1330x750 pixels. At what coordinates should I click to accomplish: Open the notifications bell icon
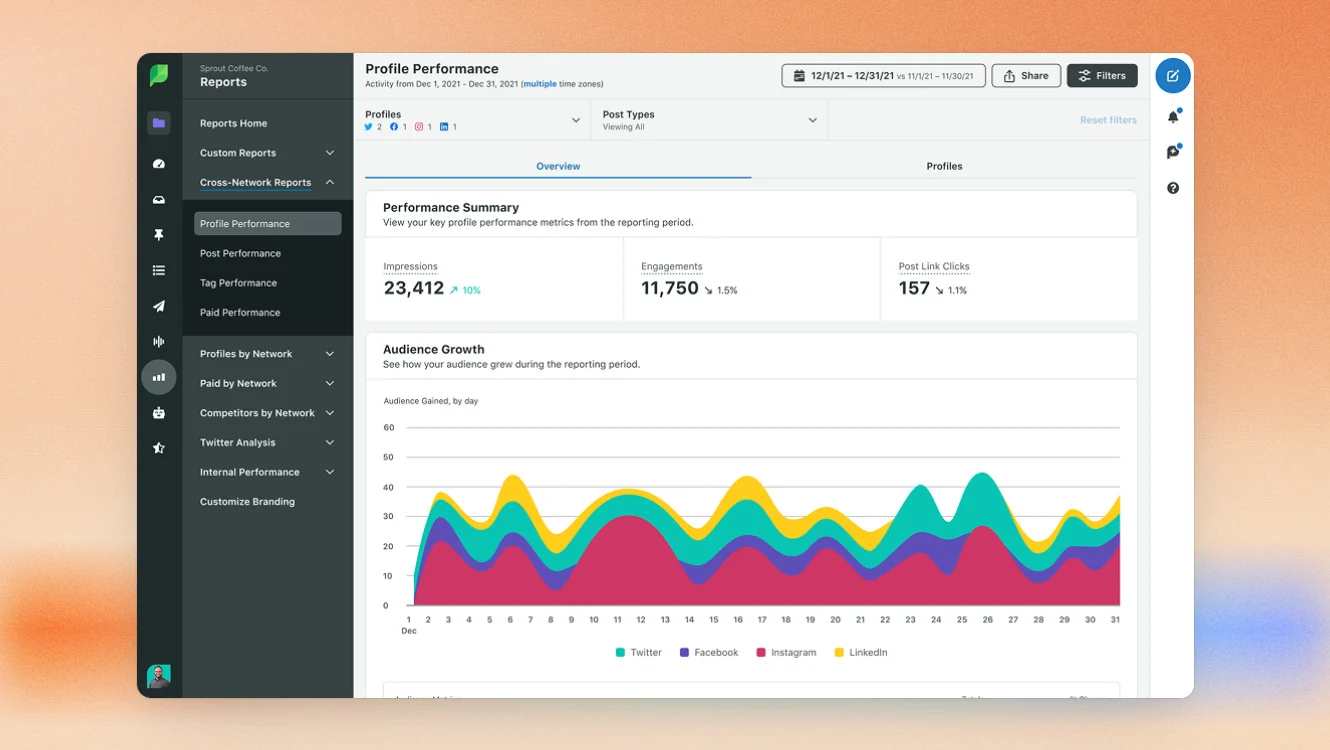(1173, 117)
